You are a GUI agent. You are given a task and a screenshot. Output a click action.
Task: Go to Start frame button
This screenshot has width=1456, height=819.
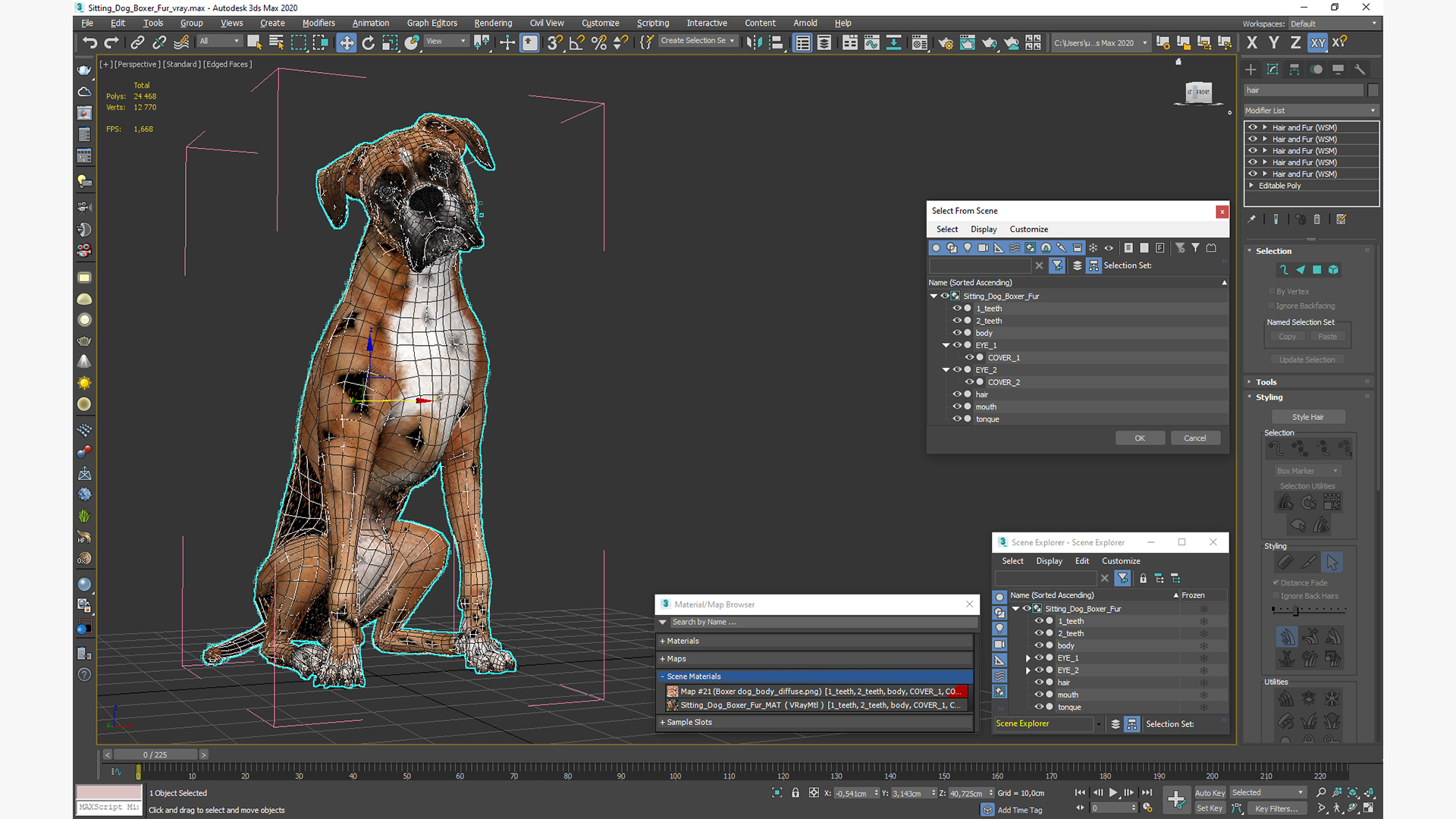click(1081, 792)
